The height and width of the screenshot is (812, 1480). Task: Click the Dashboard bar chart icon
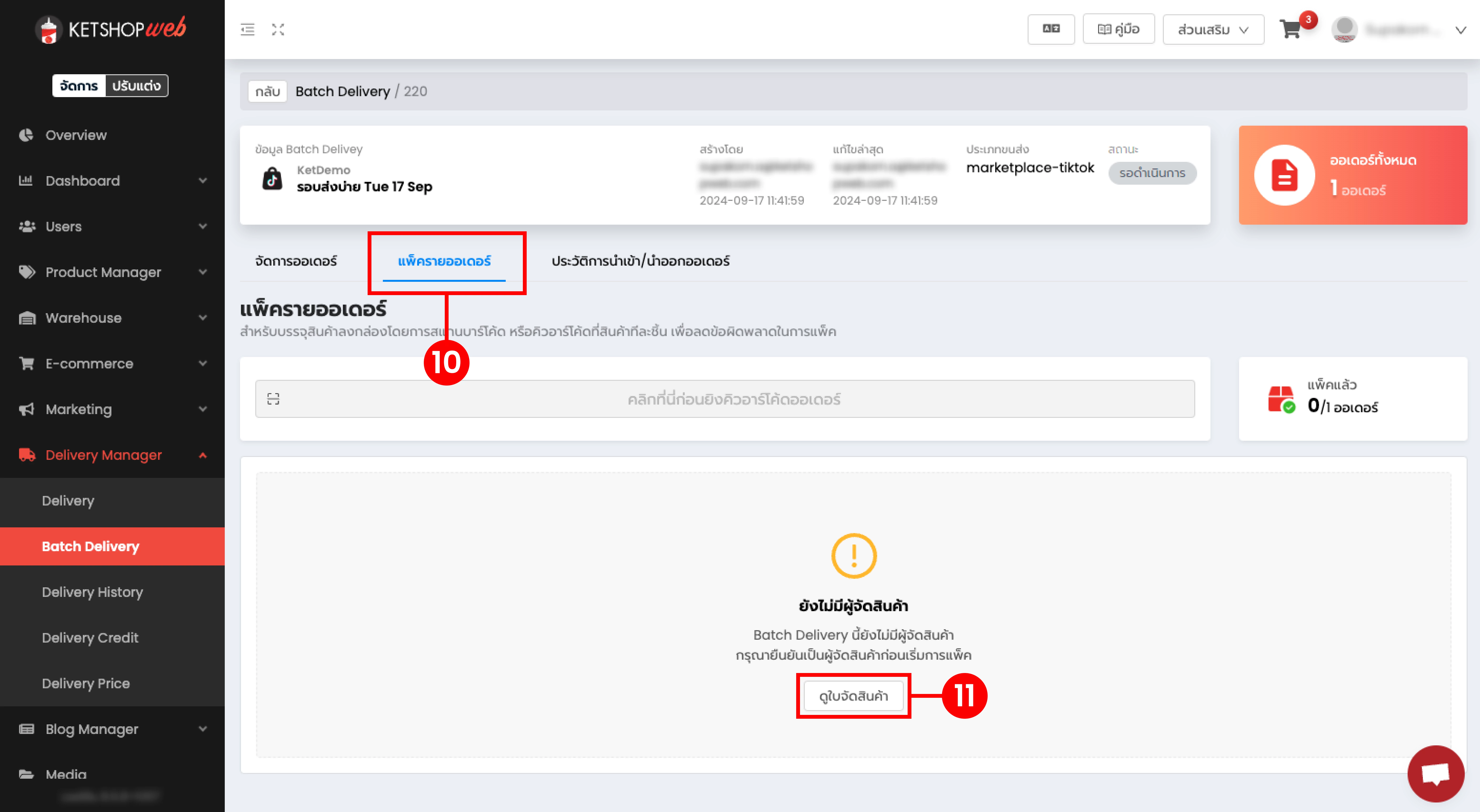point(26,180)
